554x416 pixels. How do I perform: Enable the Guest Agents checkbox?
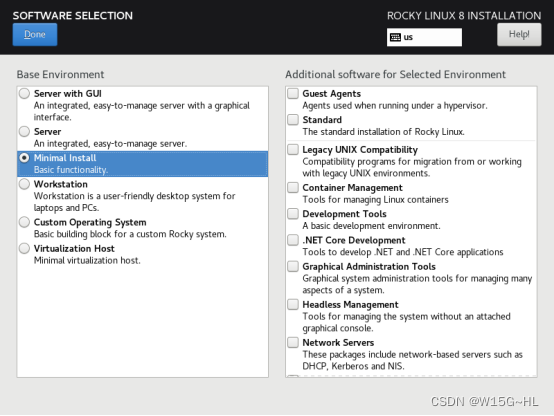[293, 93]
